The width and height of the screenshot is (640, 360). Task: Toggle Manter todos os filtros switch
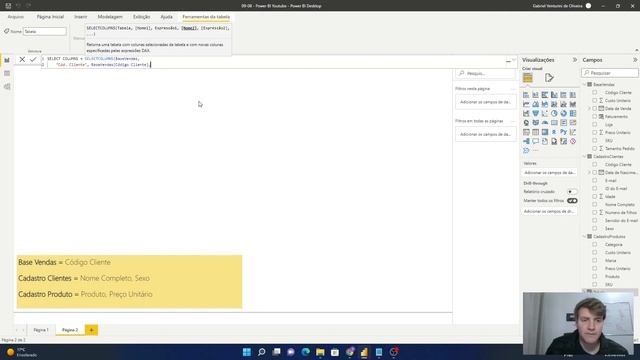click(x=572, y=201)
